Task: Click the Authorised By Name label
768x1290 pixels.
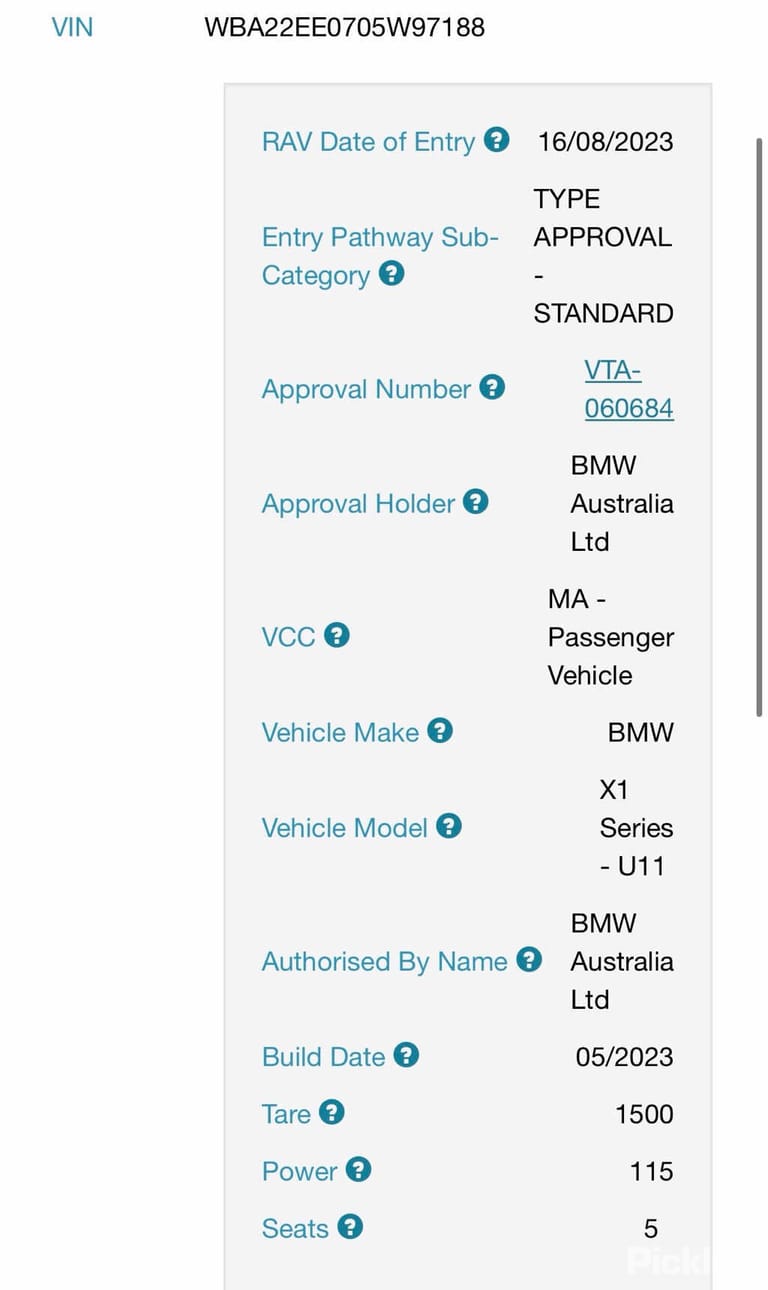Action: pos(385,962)
